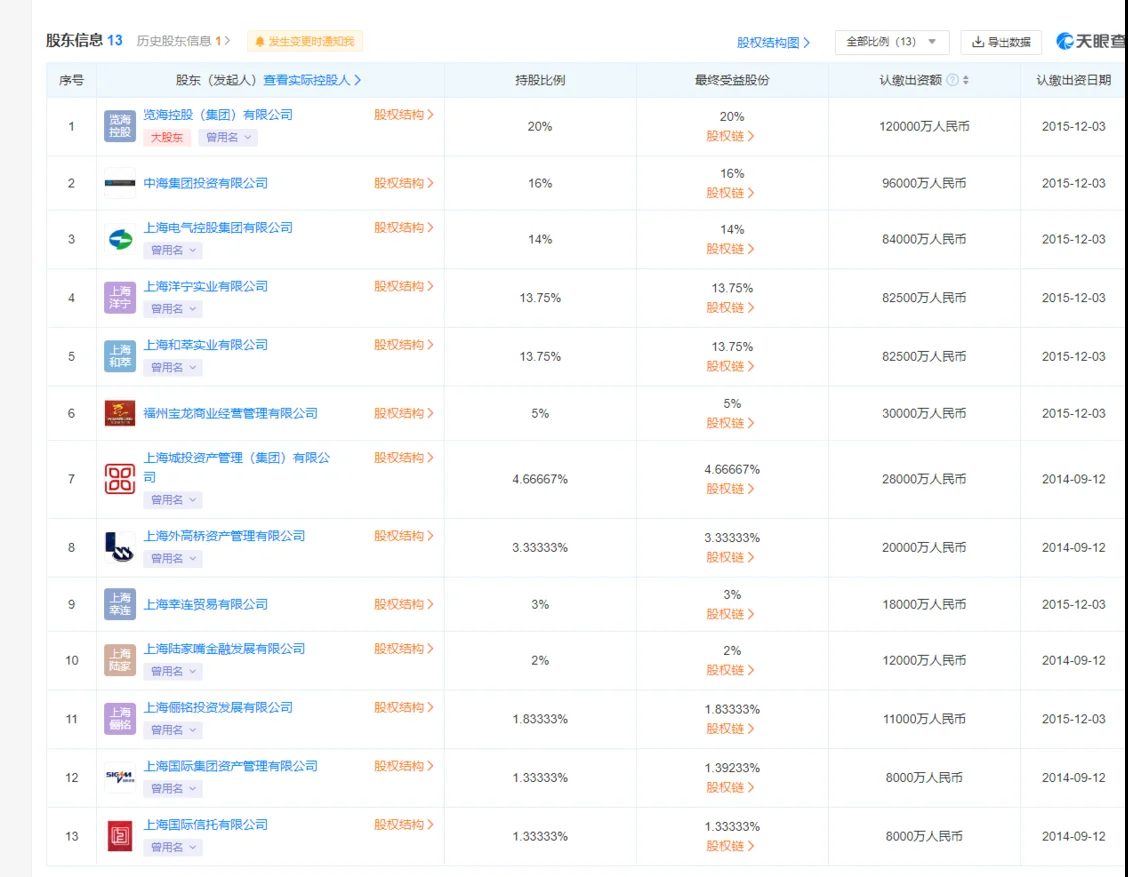This screenshot has width=1128, height=877.
Task: Expand 曾用名 under 上海国际信托有限公司
Action: (x=173, y=847)
